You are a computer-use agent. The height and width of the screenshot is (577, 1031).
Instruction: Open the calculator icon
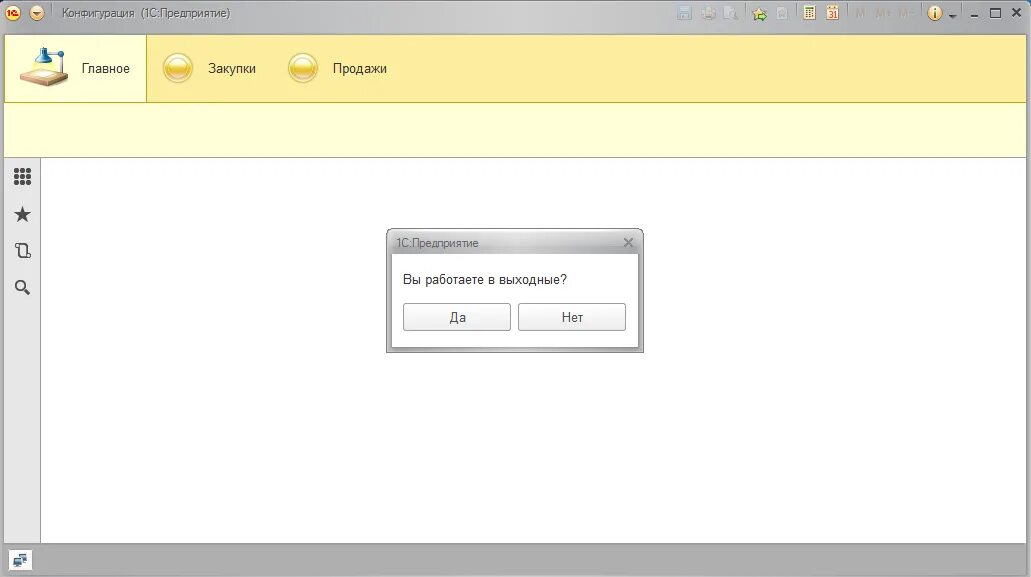tap(809, 13)
